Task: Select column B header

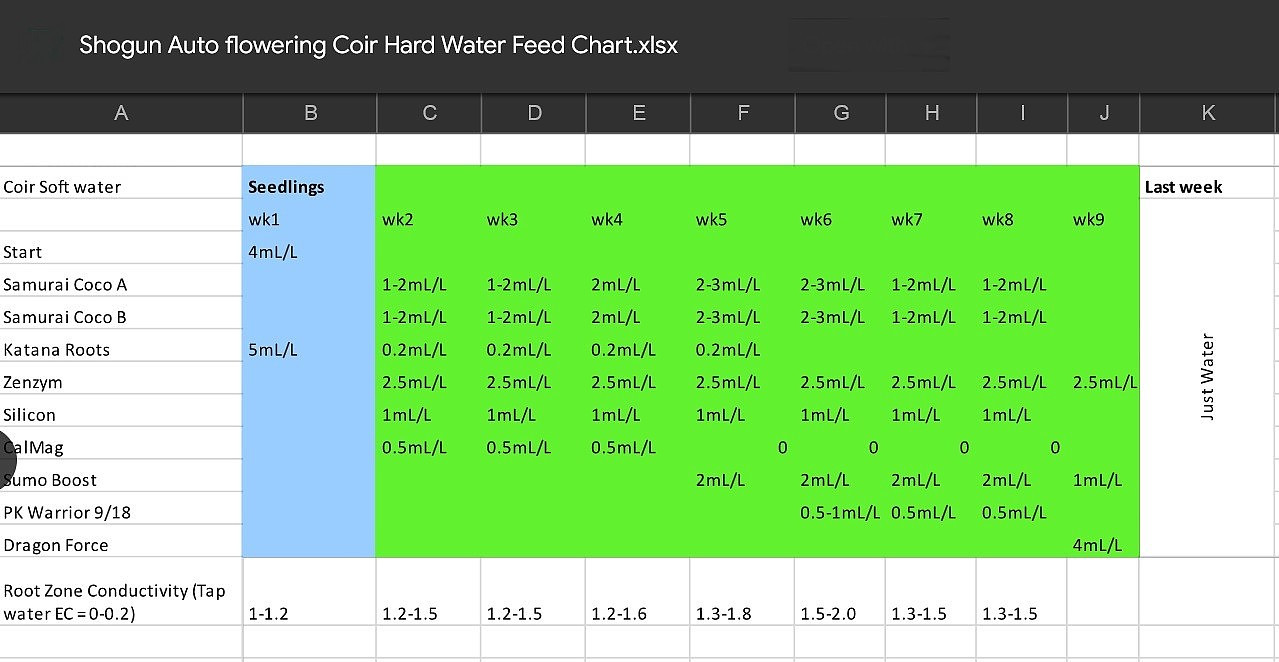Action: (x=310, y=113)
